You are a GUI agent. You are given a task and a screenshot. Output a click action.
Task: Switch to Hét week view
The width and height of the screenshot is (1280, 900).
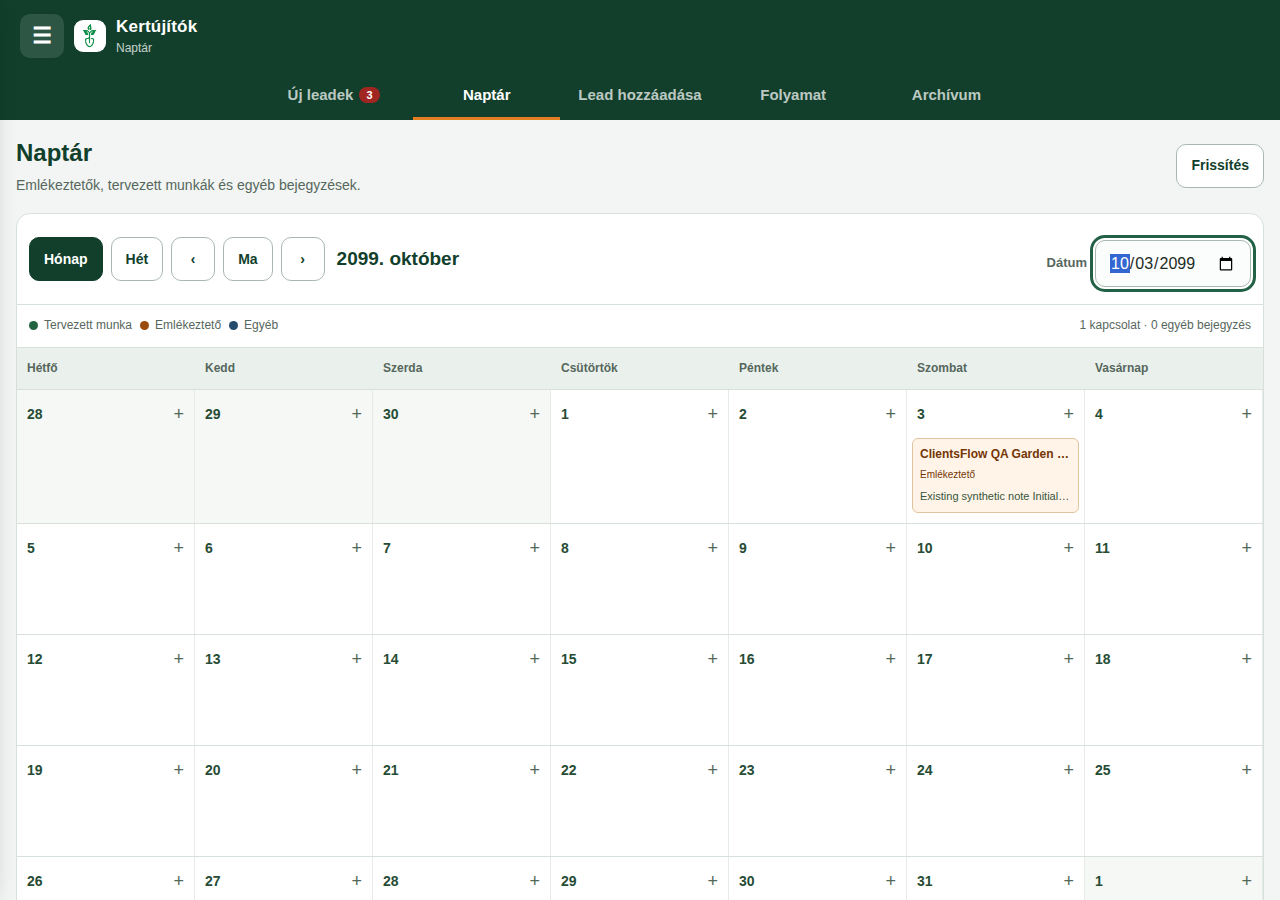tap(137, 259)
